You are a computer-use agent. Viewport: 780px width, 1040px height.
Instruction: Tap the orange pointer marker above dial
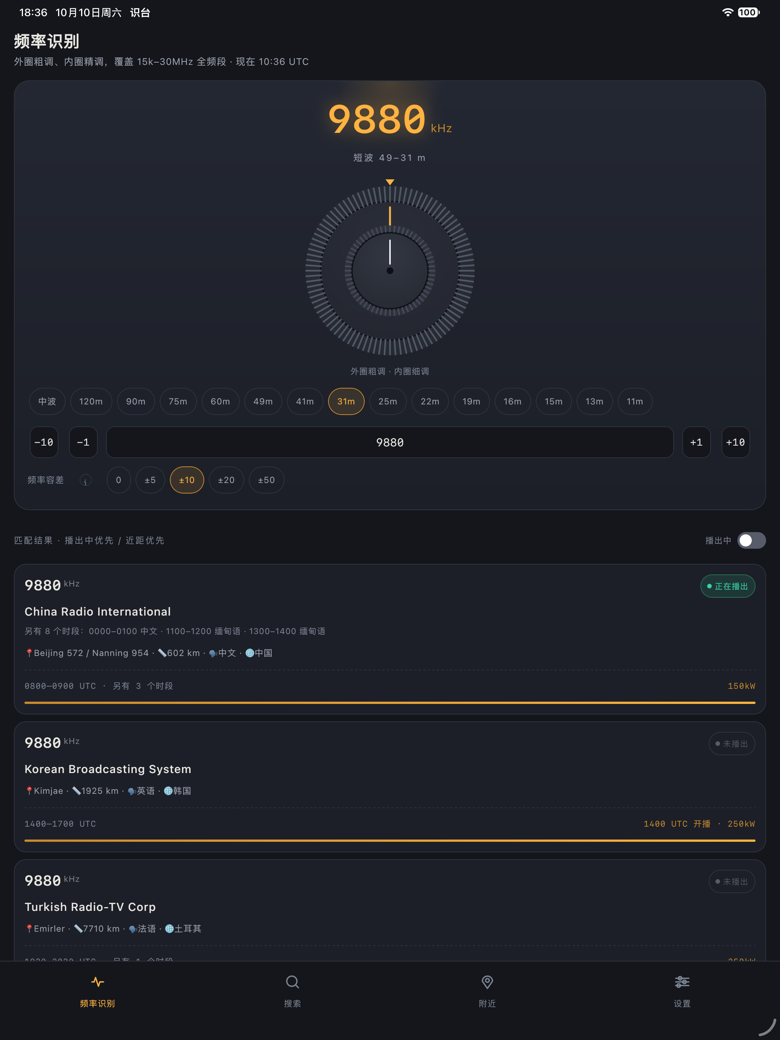pos(390,182)
